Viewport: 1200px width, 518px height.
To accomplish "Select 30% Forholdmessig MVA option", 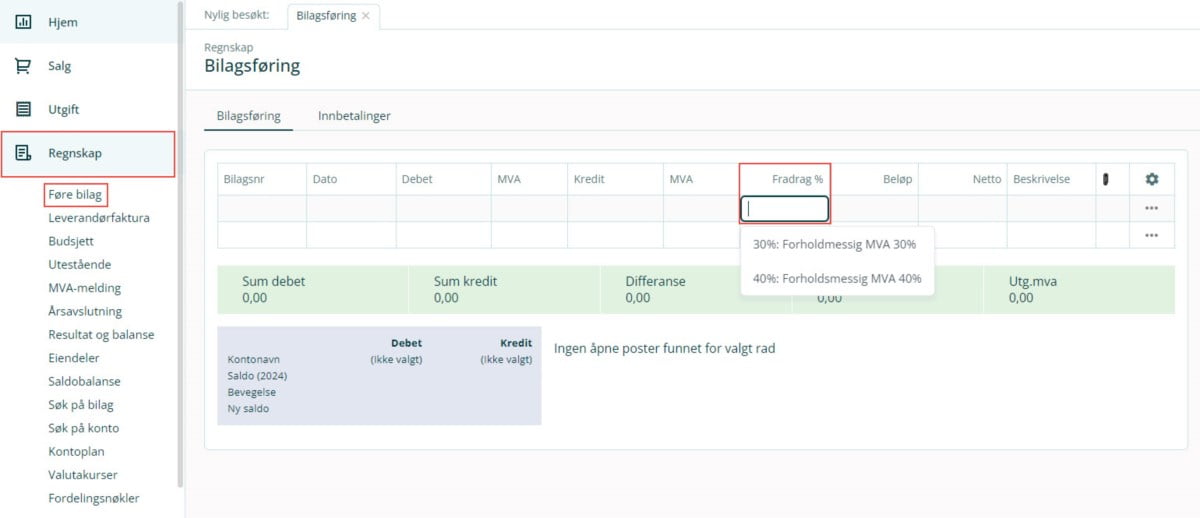I will coord(834,244).
